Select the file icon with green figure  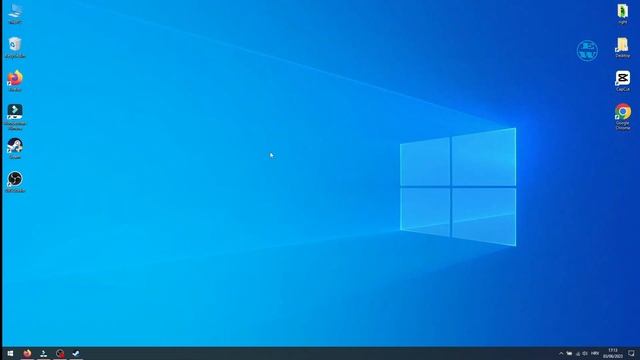622,13
